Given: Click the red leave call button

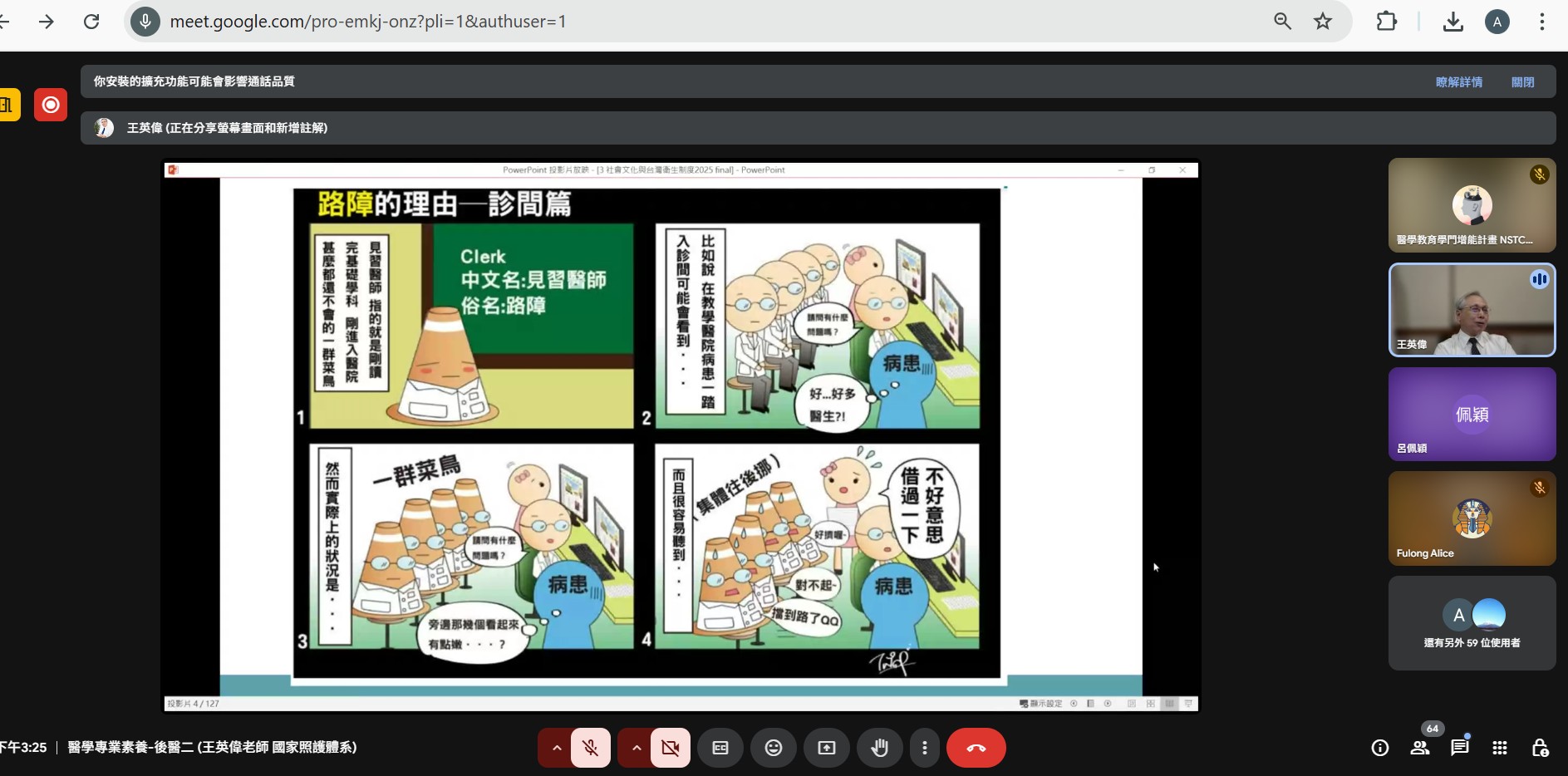Looking at the screenshot, I should 976,748.
